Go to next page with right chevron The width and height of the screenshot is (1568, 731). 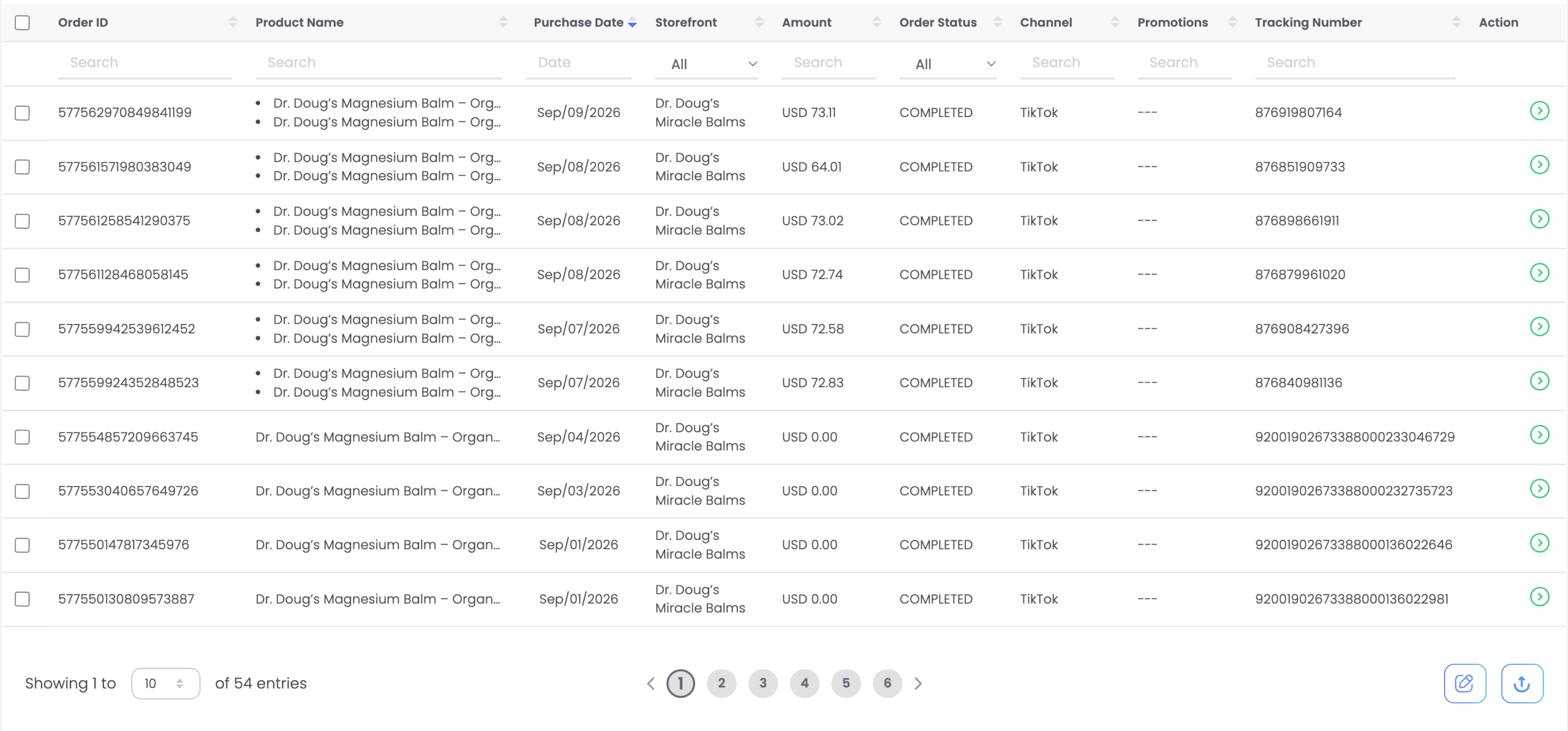click(x=918, y=683)
